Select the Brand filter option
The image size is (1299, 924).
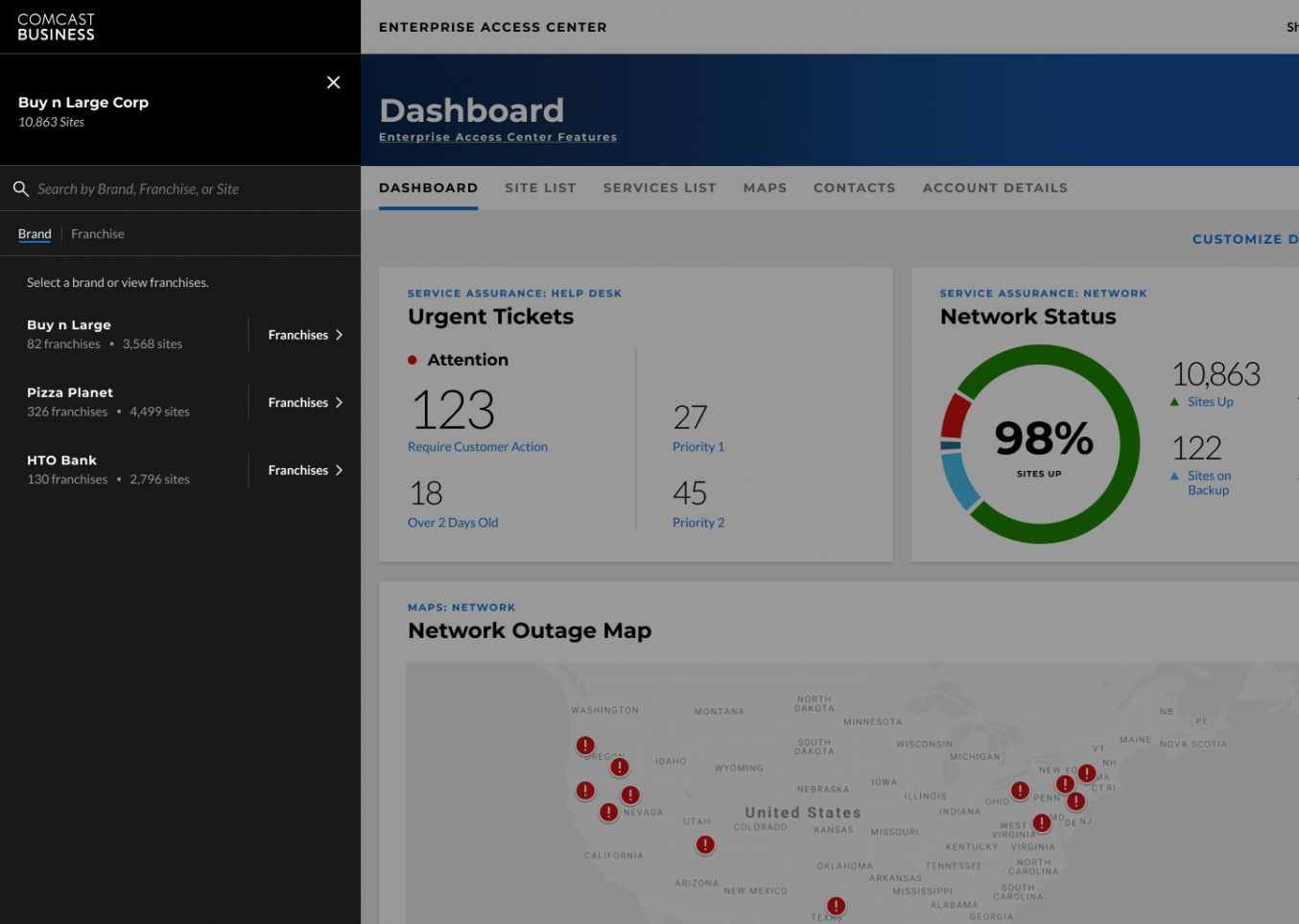click(35, 234)
